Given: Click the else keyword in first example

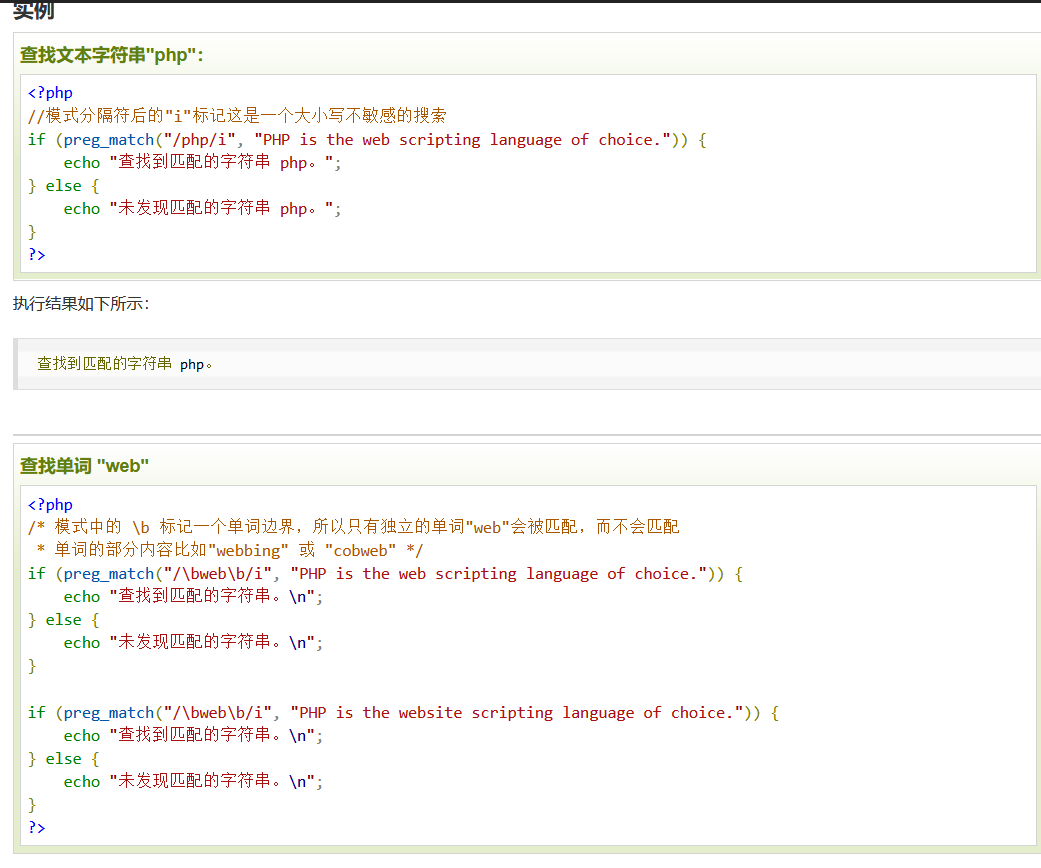Looking at the screenshot, I should (64, 185).
